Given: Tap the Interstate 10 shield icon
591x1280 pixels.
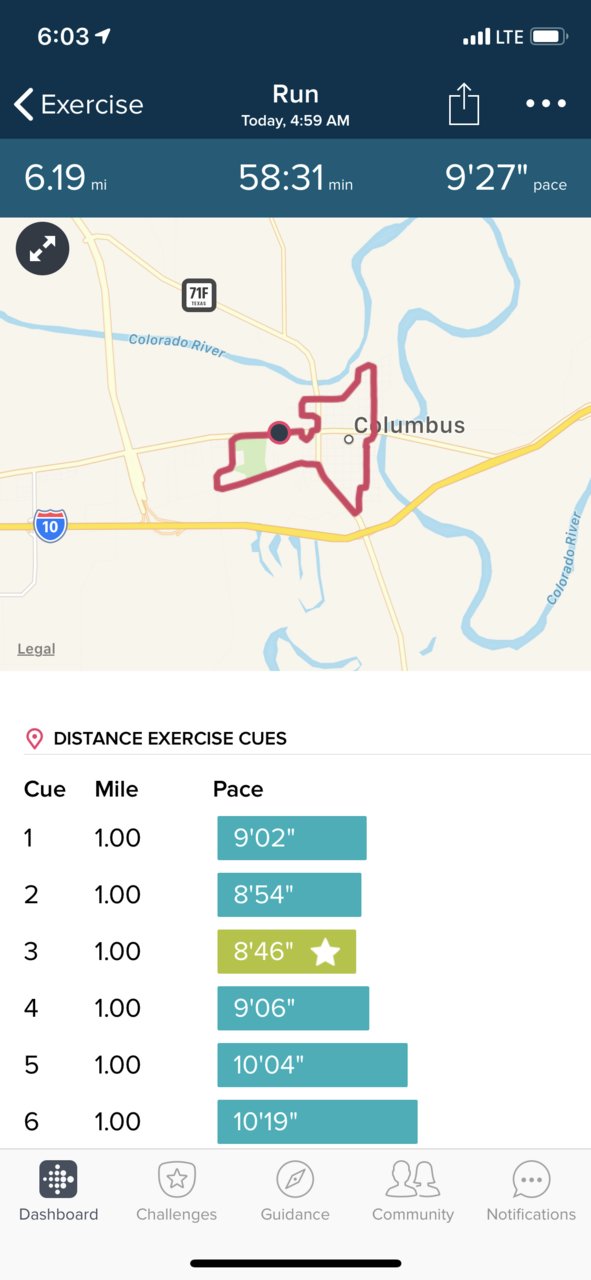Looking at the screenshot, I should click(50, 525).
